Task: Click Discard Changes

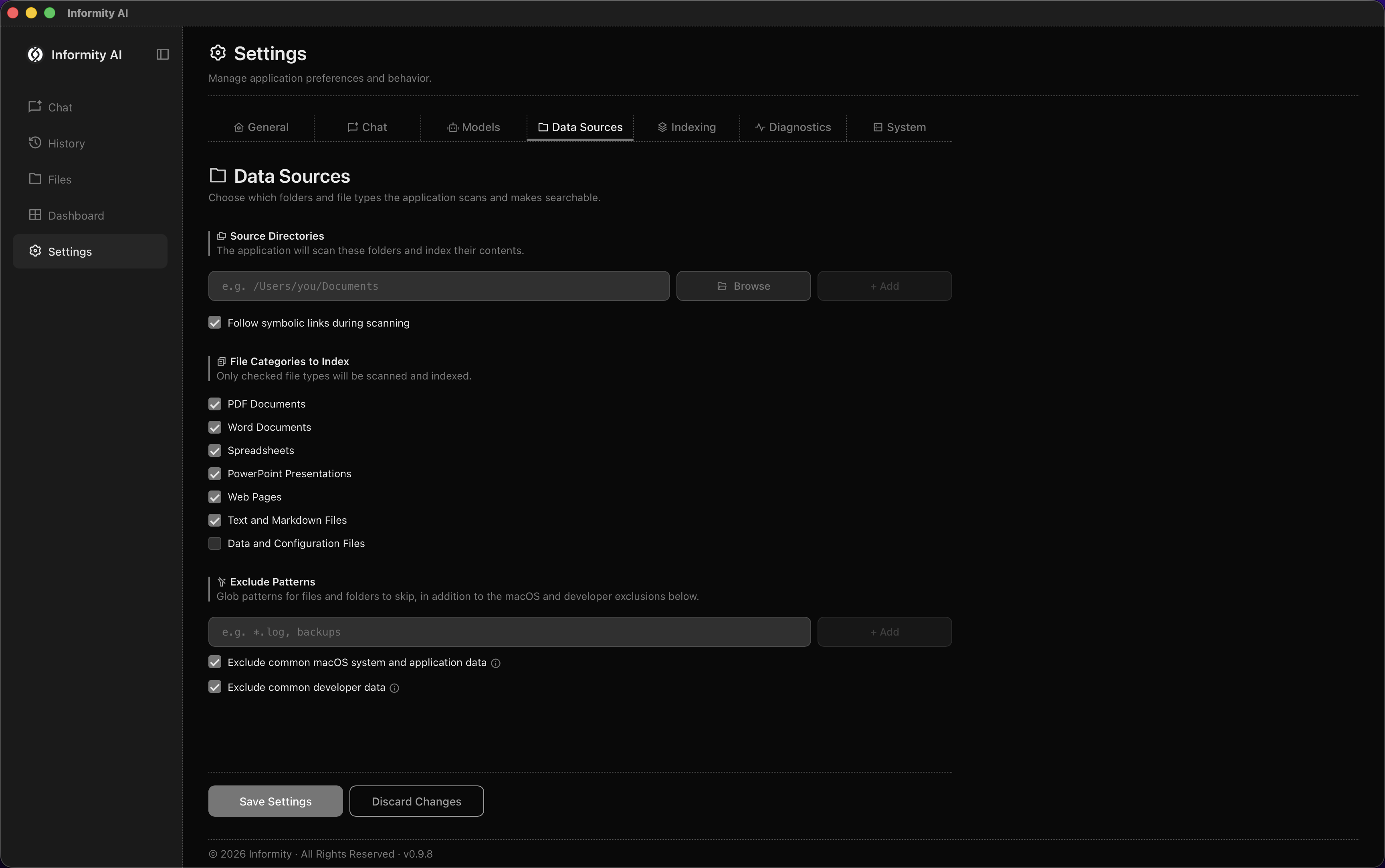Action: [417, 801]
